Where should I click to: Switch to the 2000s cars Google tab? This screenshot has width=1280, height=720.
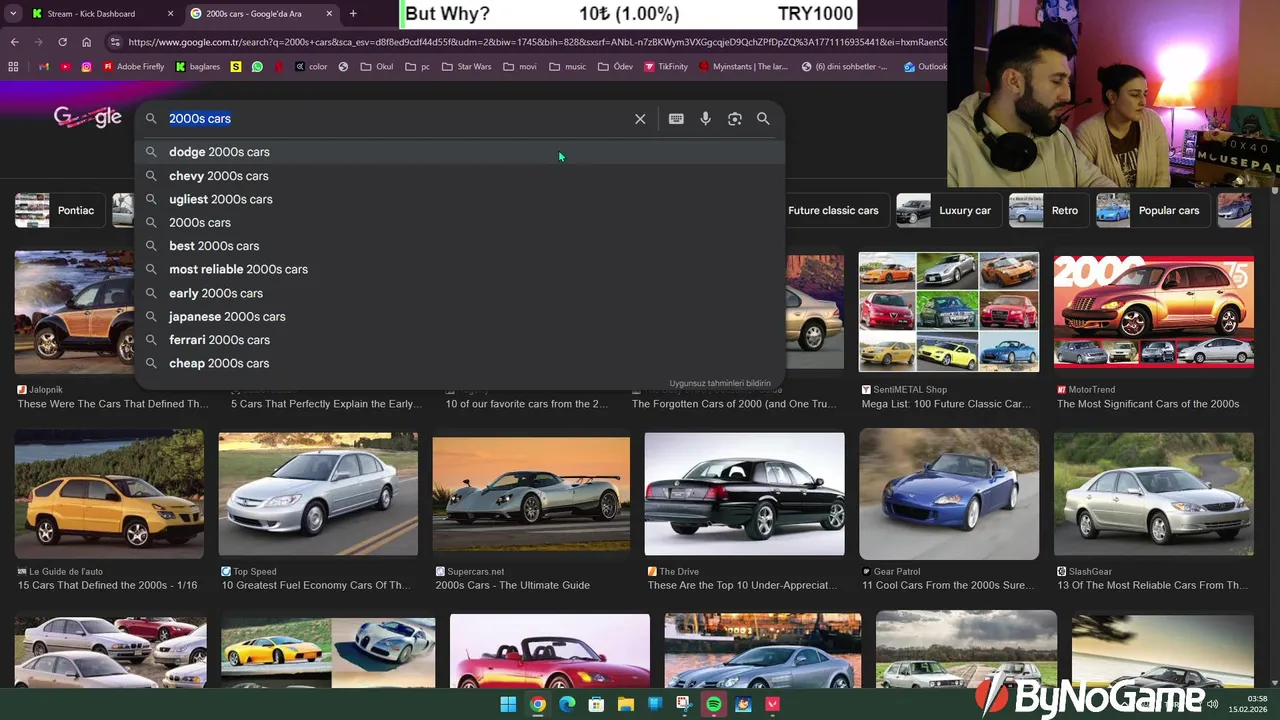260,14
